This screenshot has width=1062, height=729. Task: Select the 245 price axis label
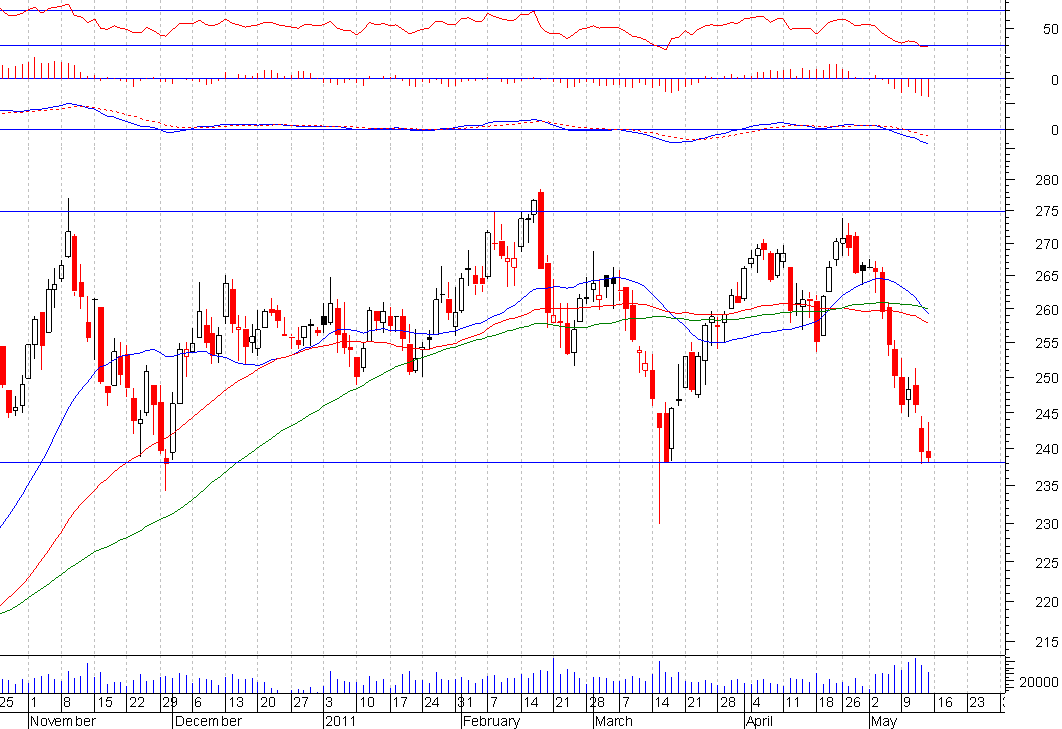pyautogui.click(x=1046, y=413)
